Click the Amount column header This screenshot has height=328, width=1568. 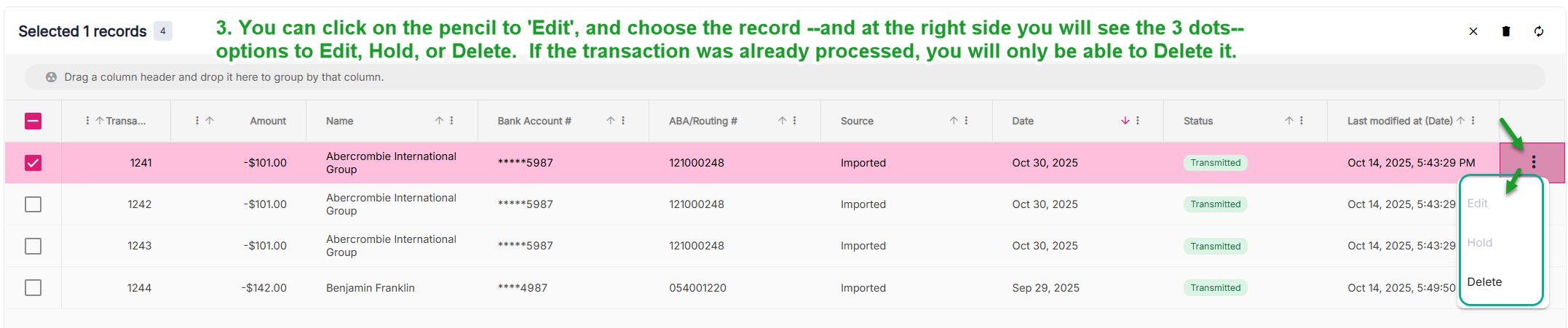[x=268, y=121]
